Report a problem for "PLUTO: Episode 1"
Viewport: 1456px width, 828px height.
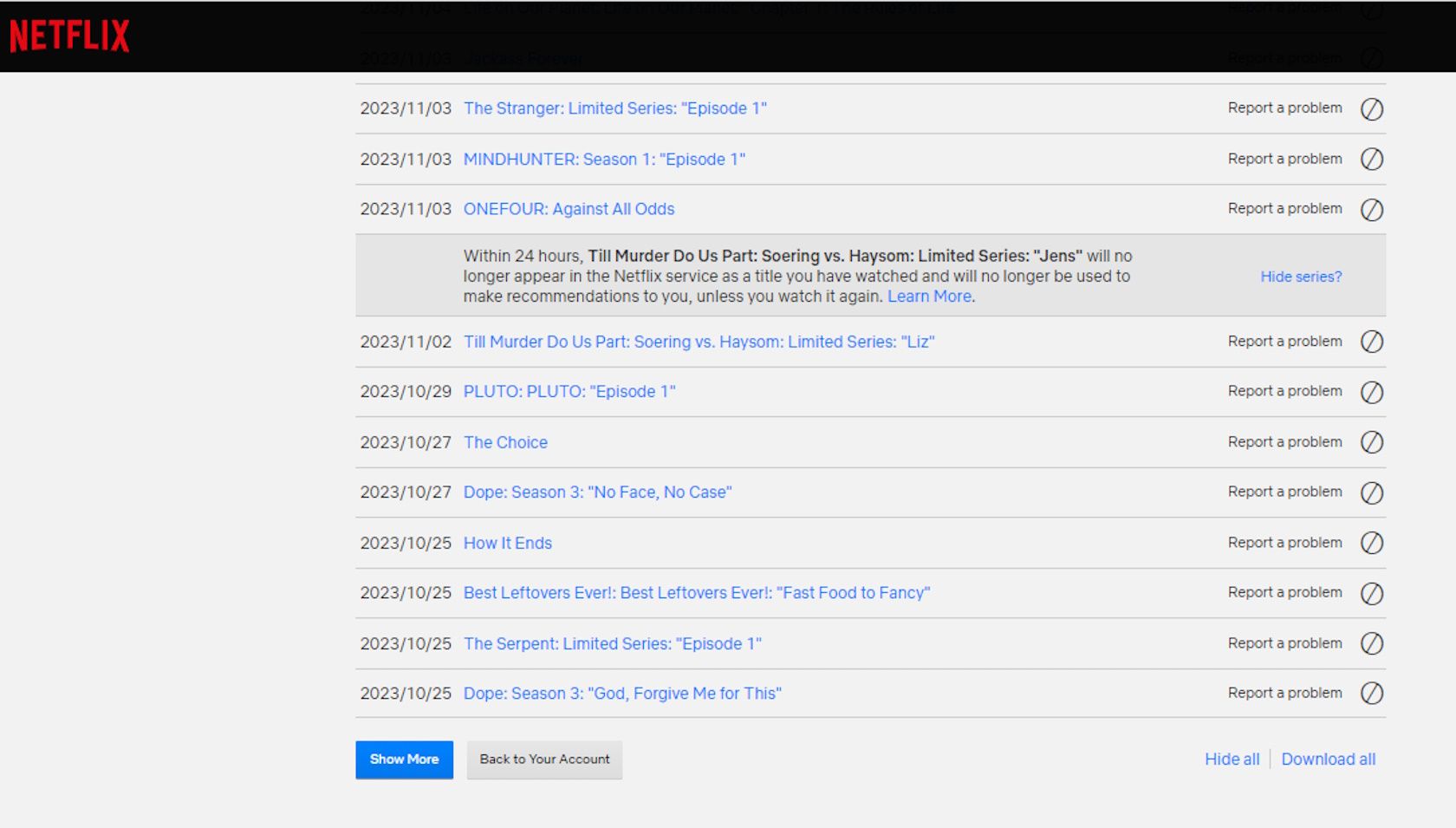point(1284,391)
